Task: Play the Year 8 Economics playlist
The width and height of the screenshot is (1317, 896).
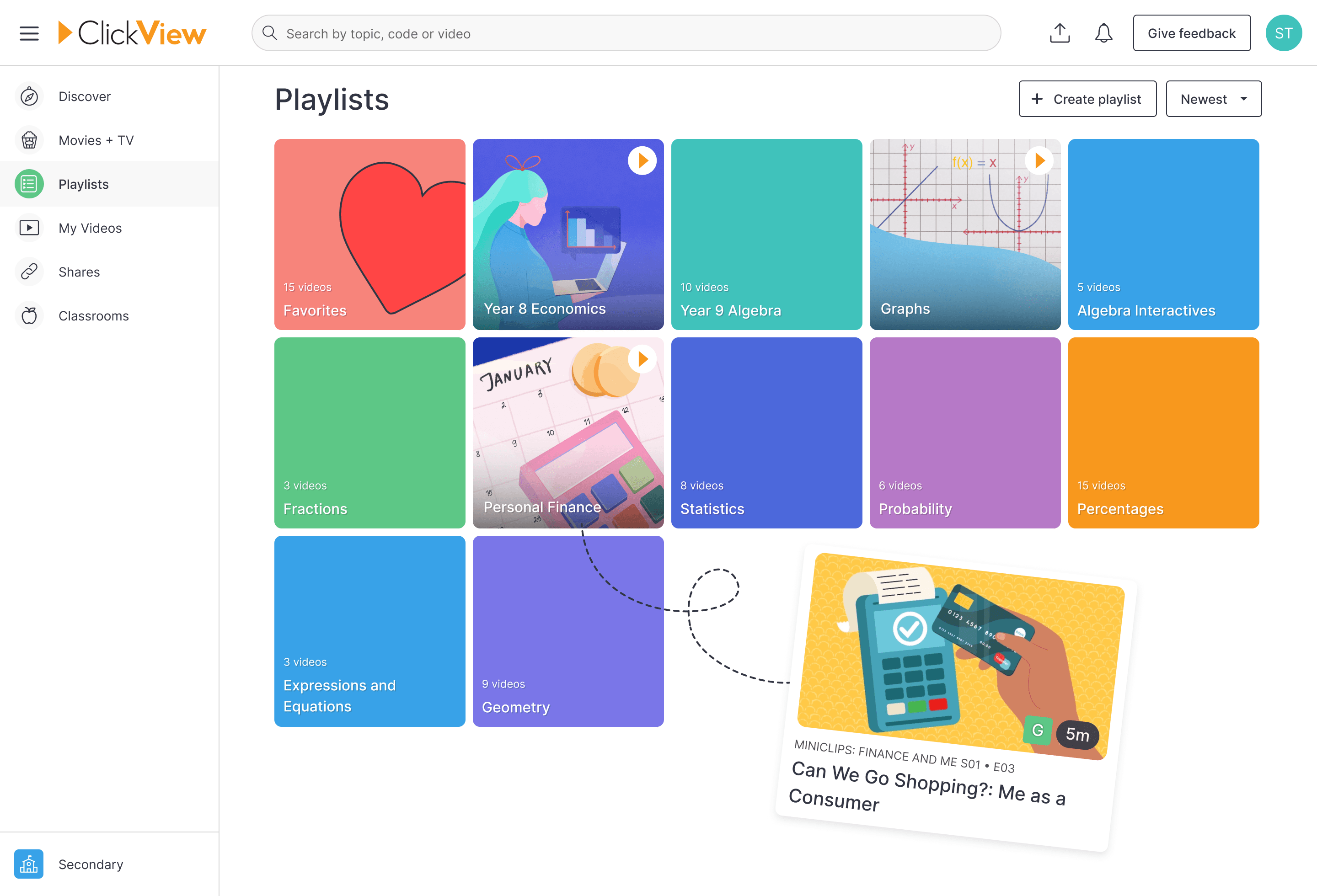Action: (642, 160)
